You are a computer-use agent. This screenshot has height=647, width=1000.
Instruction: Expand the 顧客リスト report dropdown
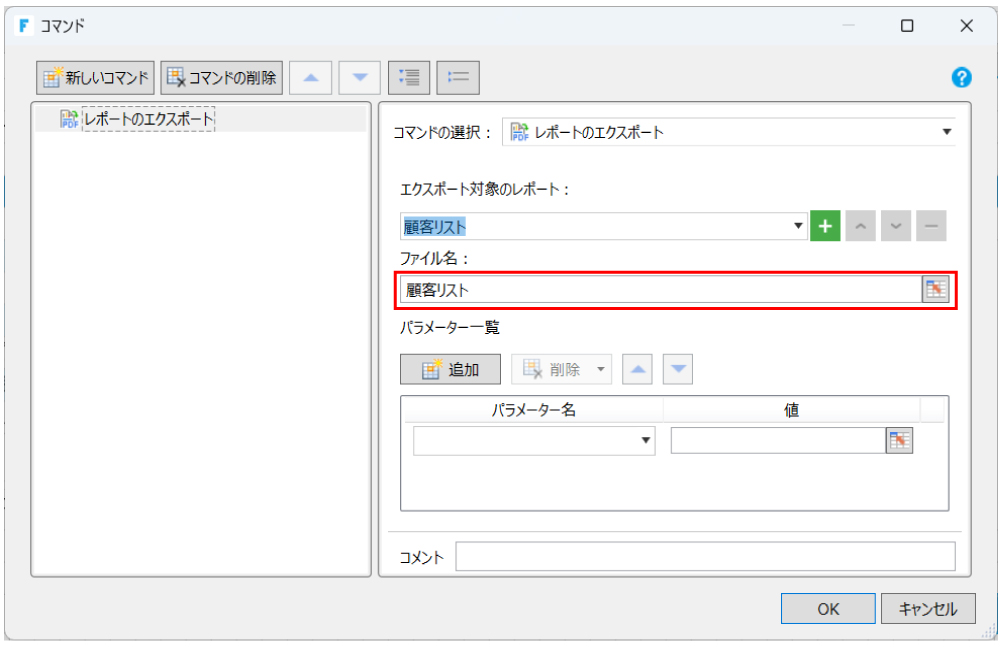coord(798,226)
